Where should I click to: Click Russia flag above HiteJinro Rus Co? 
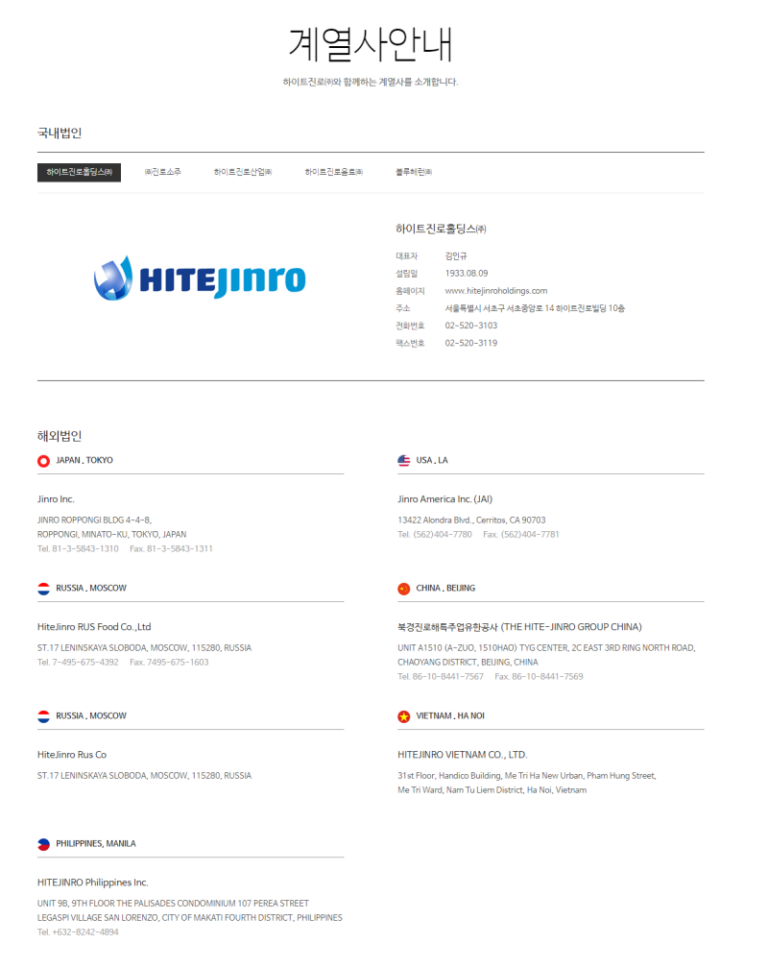tap(43, 716)
